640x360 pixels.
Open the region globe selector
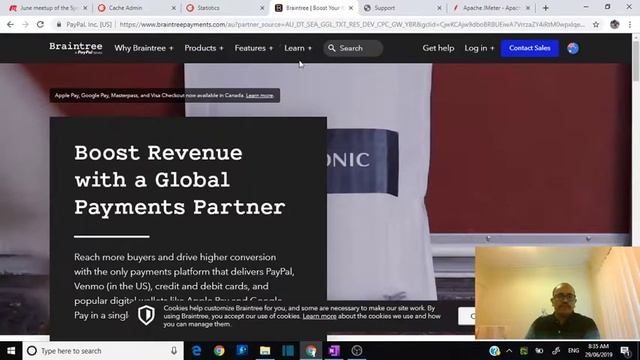[x=573, y=48]
